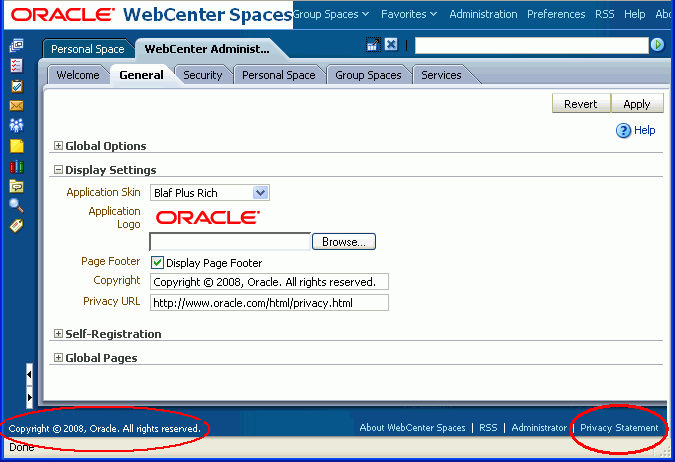This screenshot has height=462, width=675.
Task: Switch to the Services subtab
Action: tap(441, 75)
